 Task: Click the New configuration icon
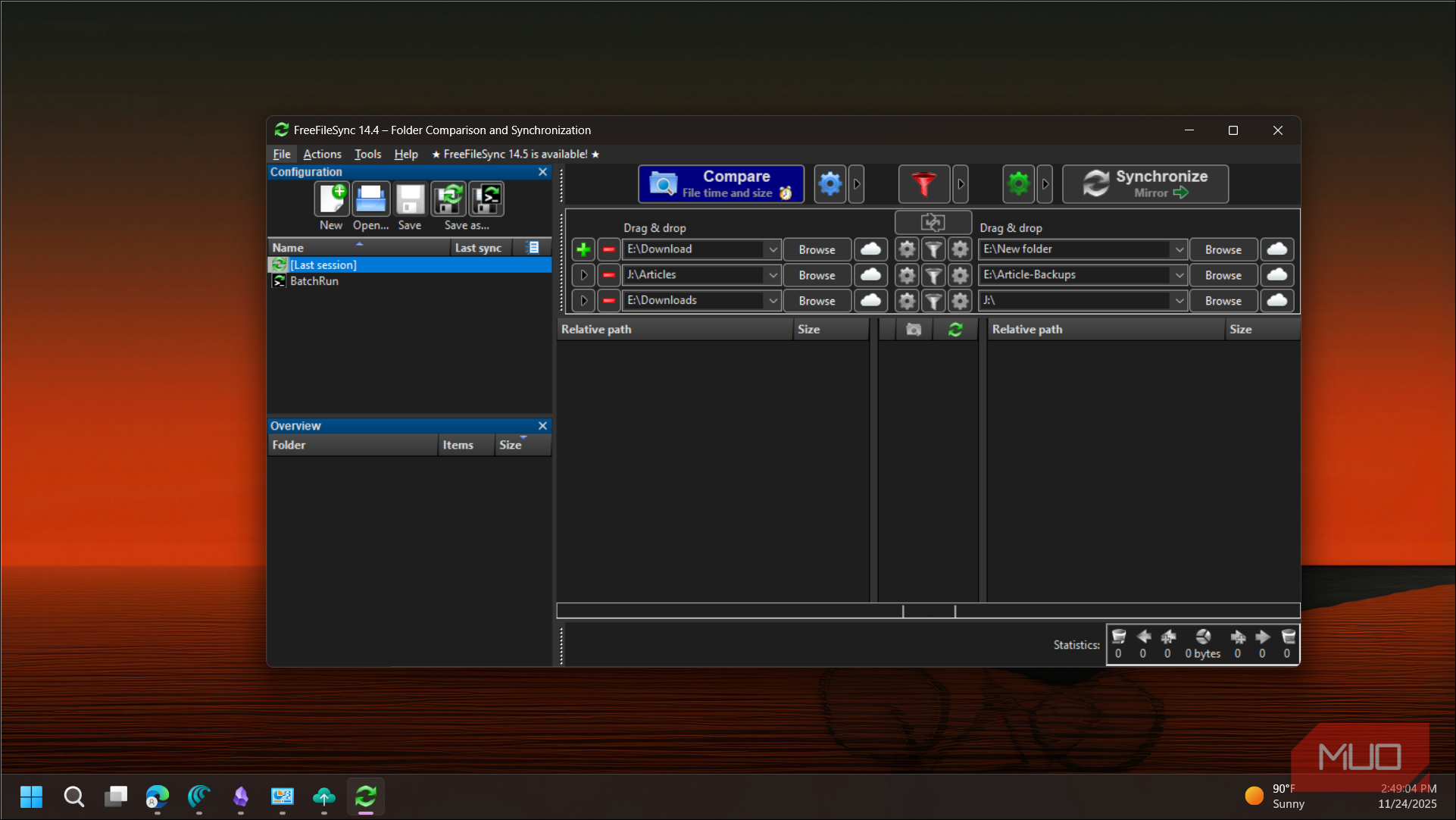pos(331,199)
